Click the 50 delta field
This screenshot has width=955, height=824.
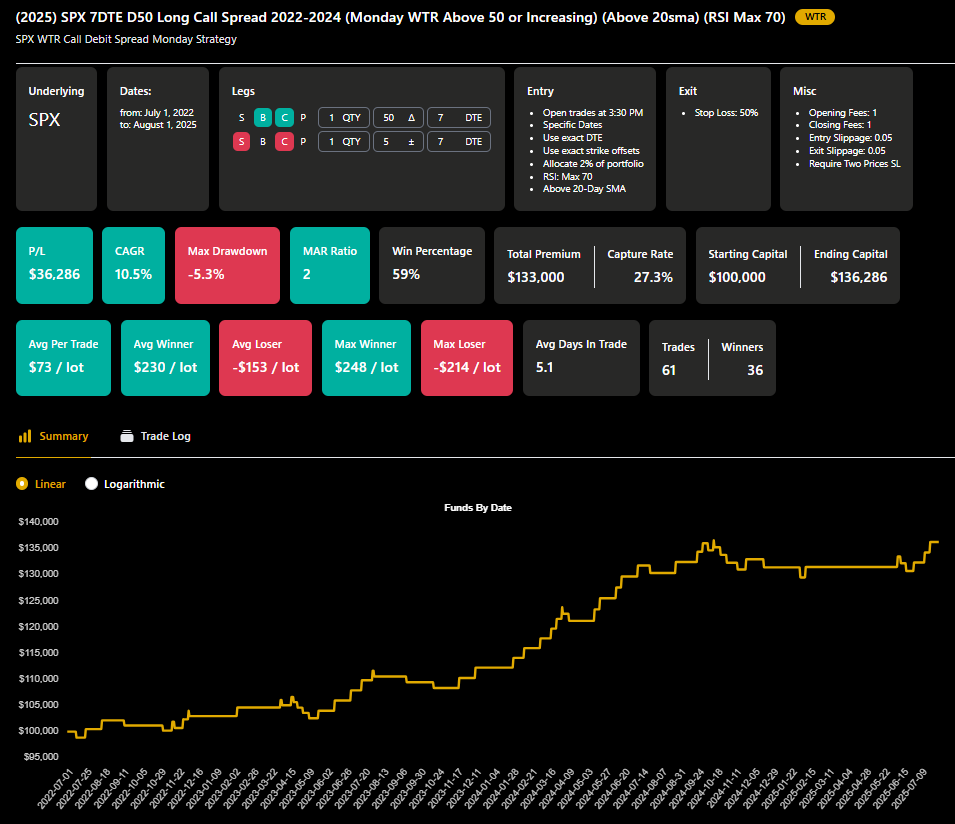(398, 118)
